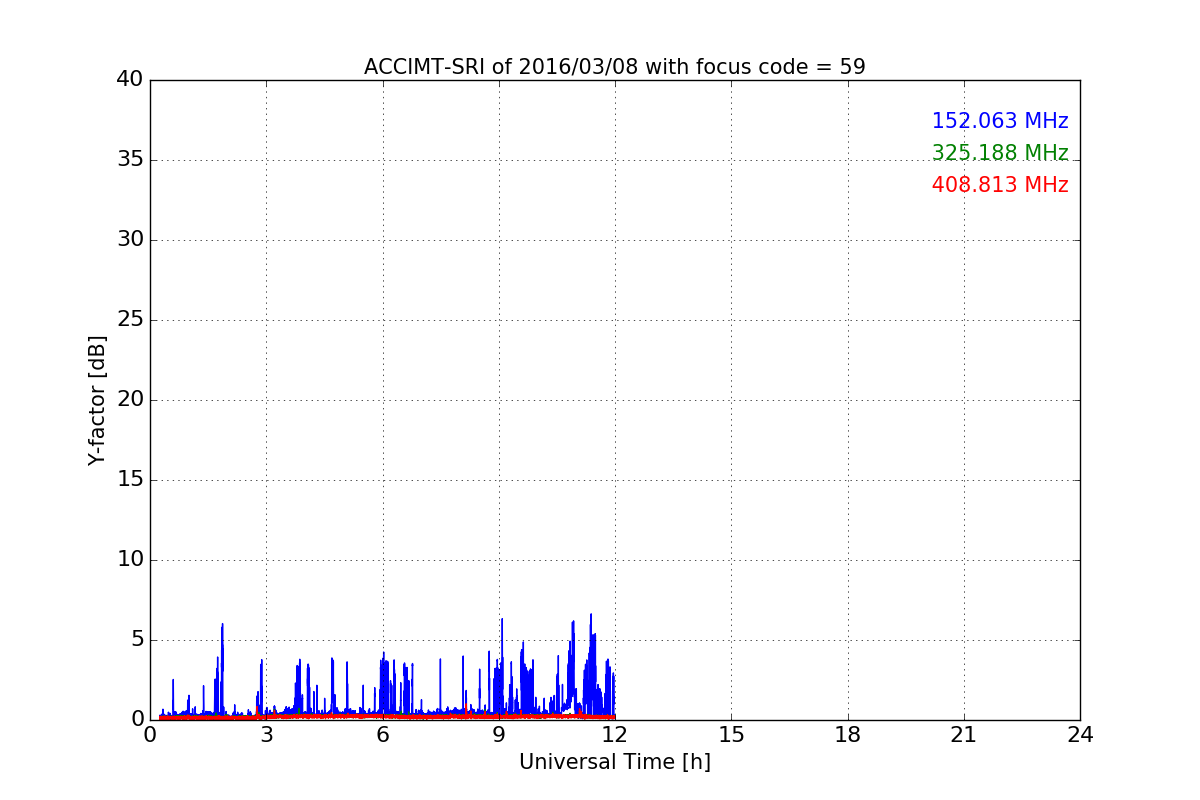
Task: Click the y-axis tick label 20
Action: [130, 400]
